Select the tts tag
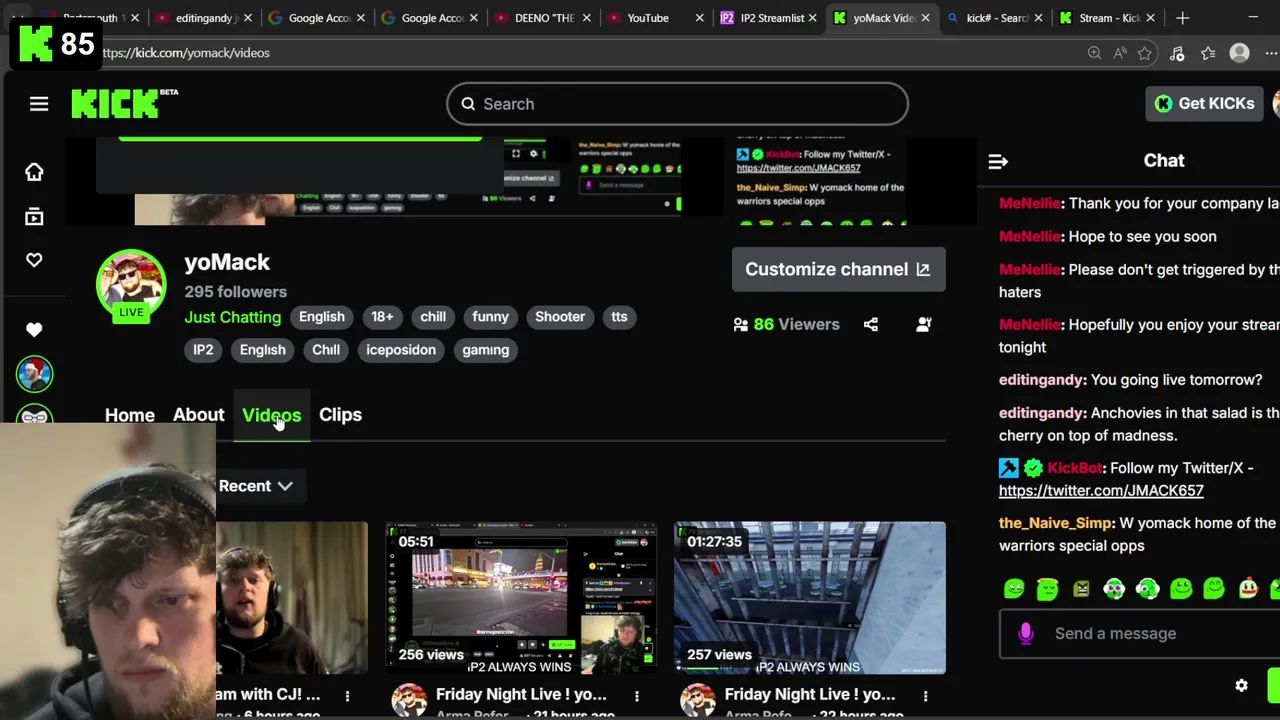Image resolution: width=1280 pixels, height=720 pixels. click(619, 317)
